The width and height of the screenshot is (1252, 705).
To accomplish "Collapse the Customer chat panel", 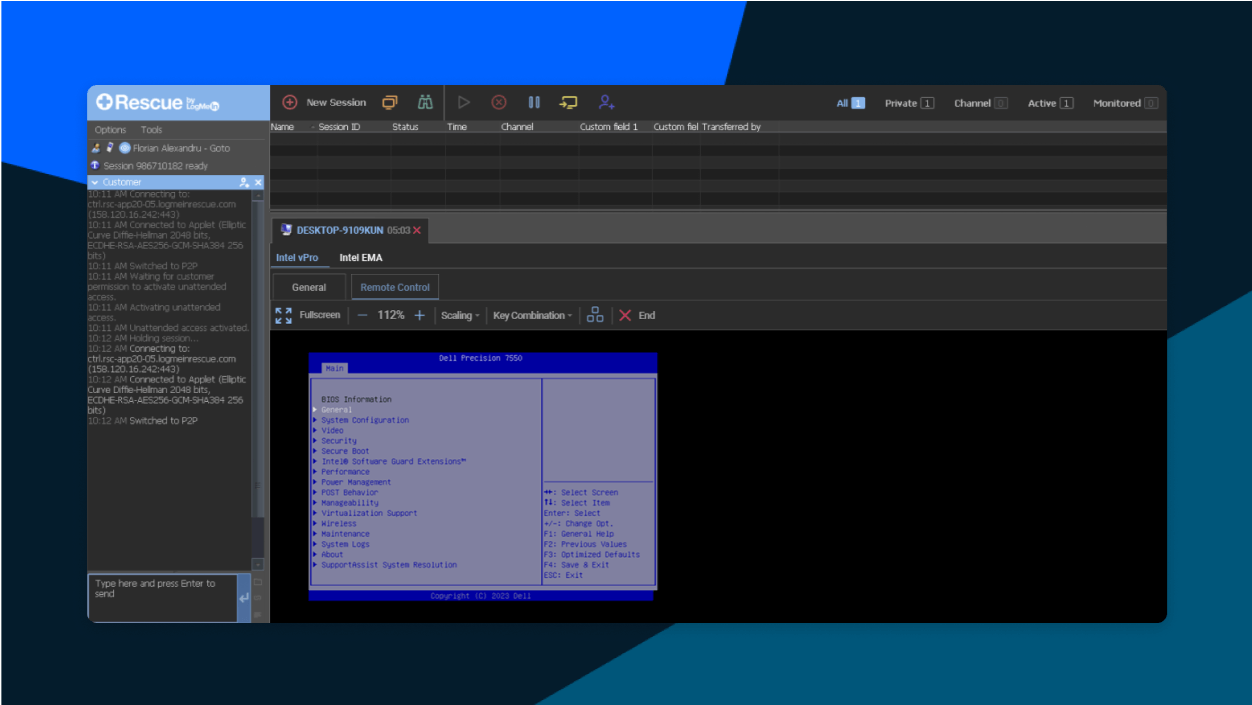I will pos(97,181).
